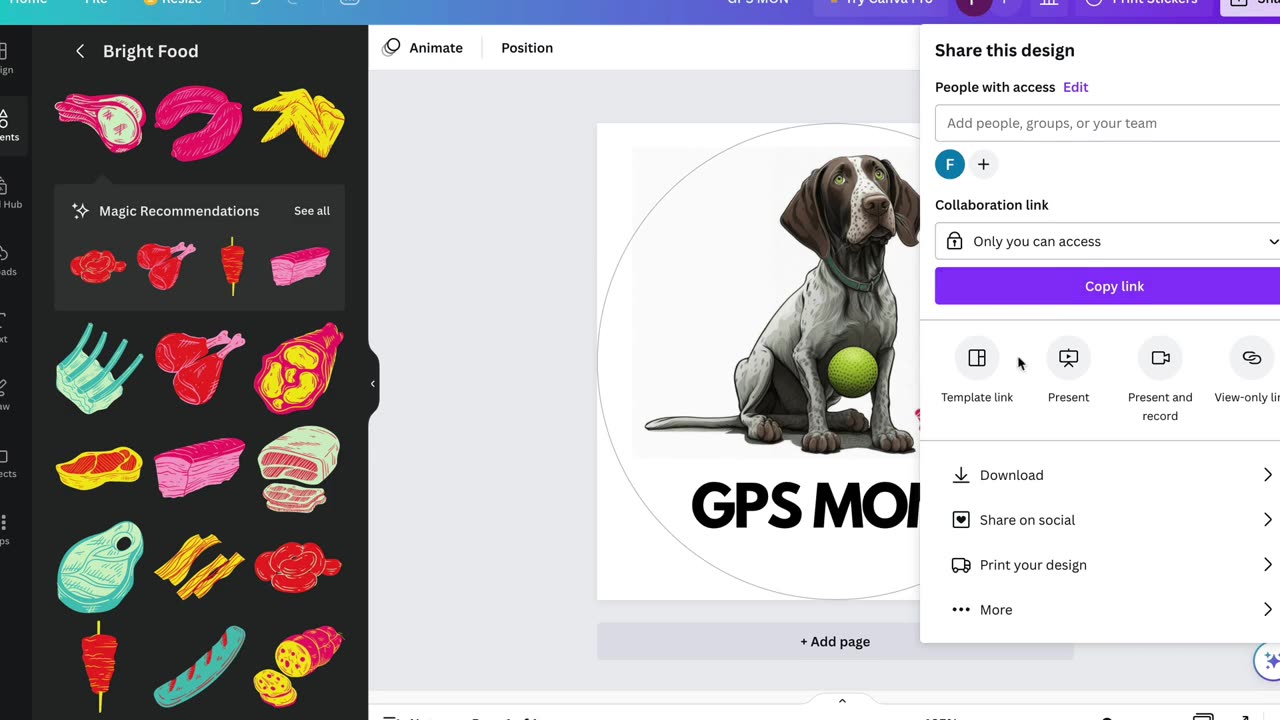Viewport: 1280px width, 720px height.
Task: Open the Only you can access dropdown
Action: [1107, 241]
